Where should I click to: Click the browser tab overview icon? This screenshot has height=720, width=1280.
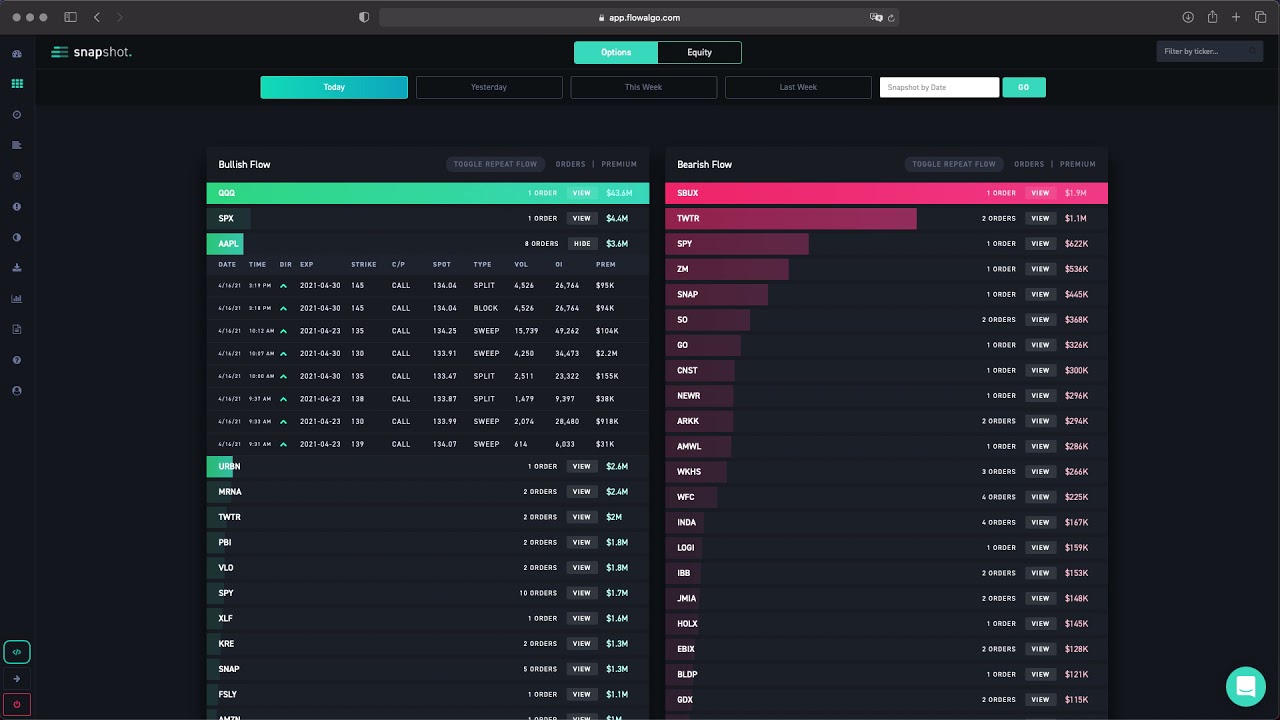[1260, 17]
